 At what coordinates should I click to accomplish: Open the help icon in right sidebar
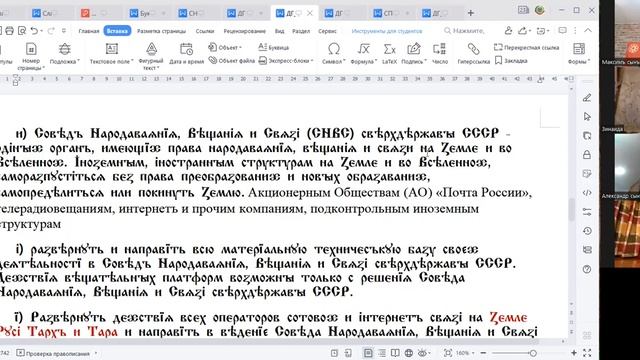(x=587, y=269)
